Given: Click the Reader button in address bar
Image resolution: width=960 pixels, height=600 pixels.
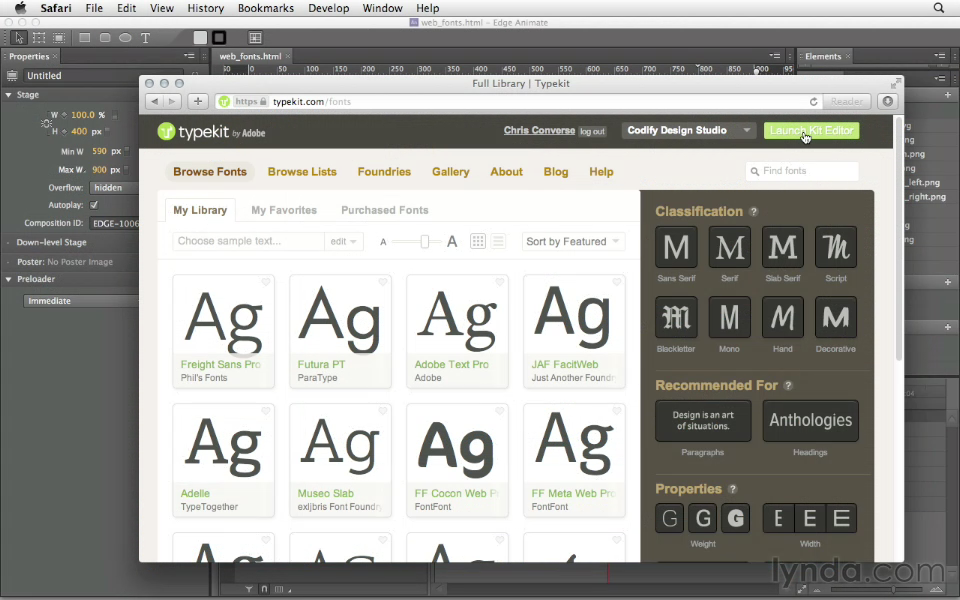Looking at the screenshot, I should (847, 102).
